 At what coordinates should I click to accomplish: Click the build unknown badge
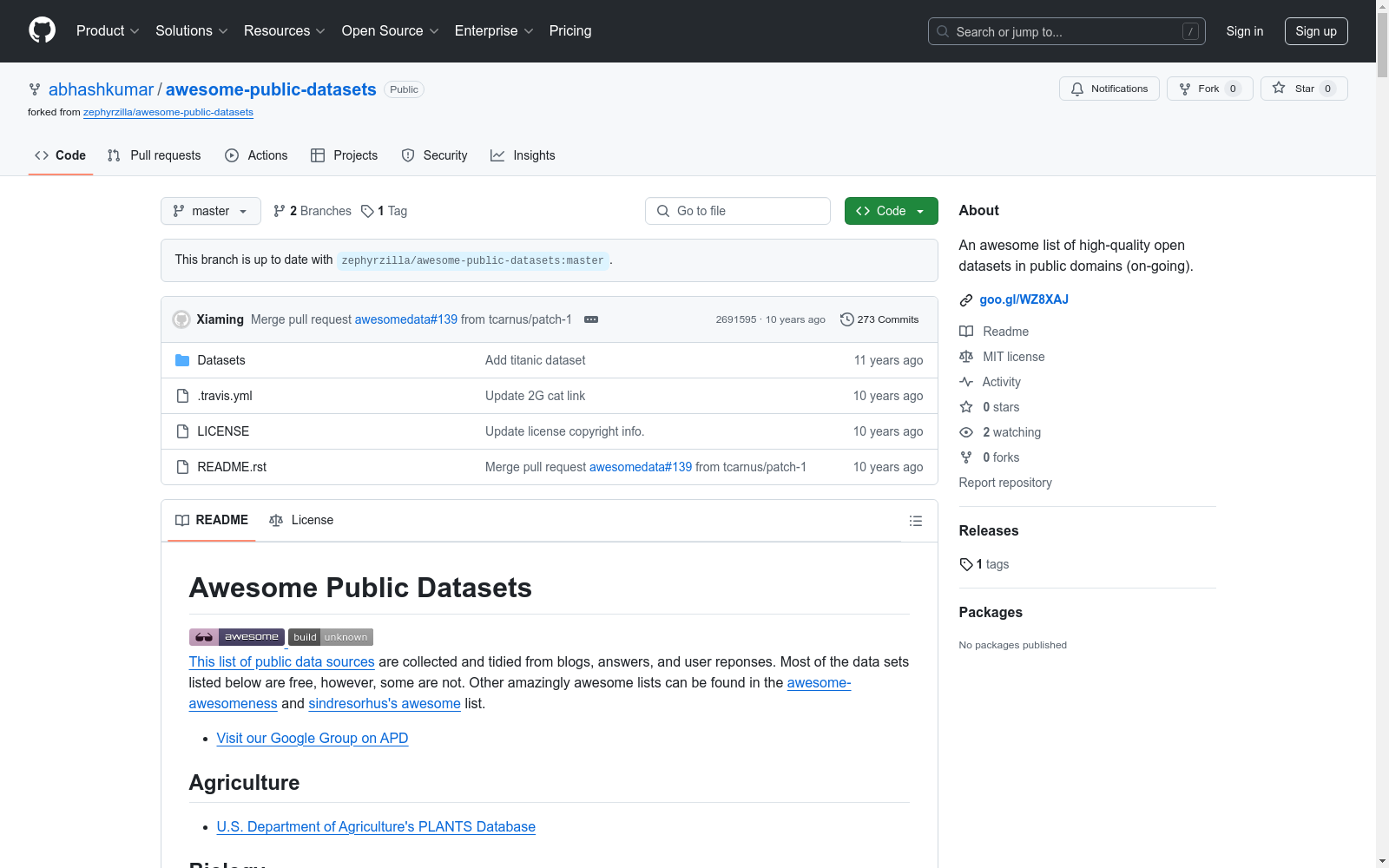click(x=331, y=637)
